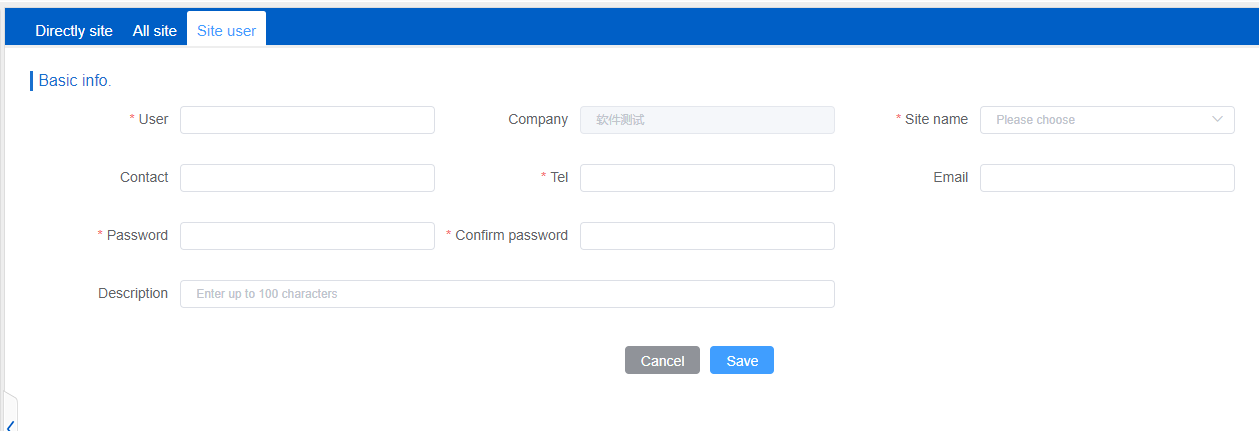
Task: Click the Description field with 100-character placeholder
Action: [507, 294]
